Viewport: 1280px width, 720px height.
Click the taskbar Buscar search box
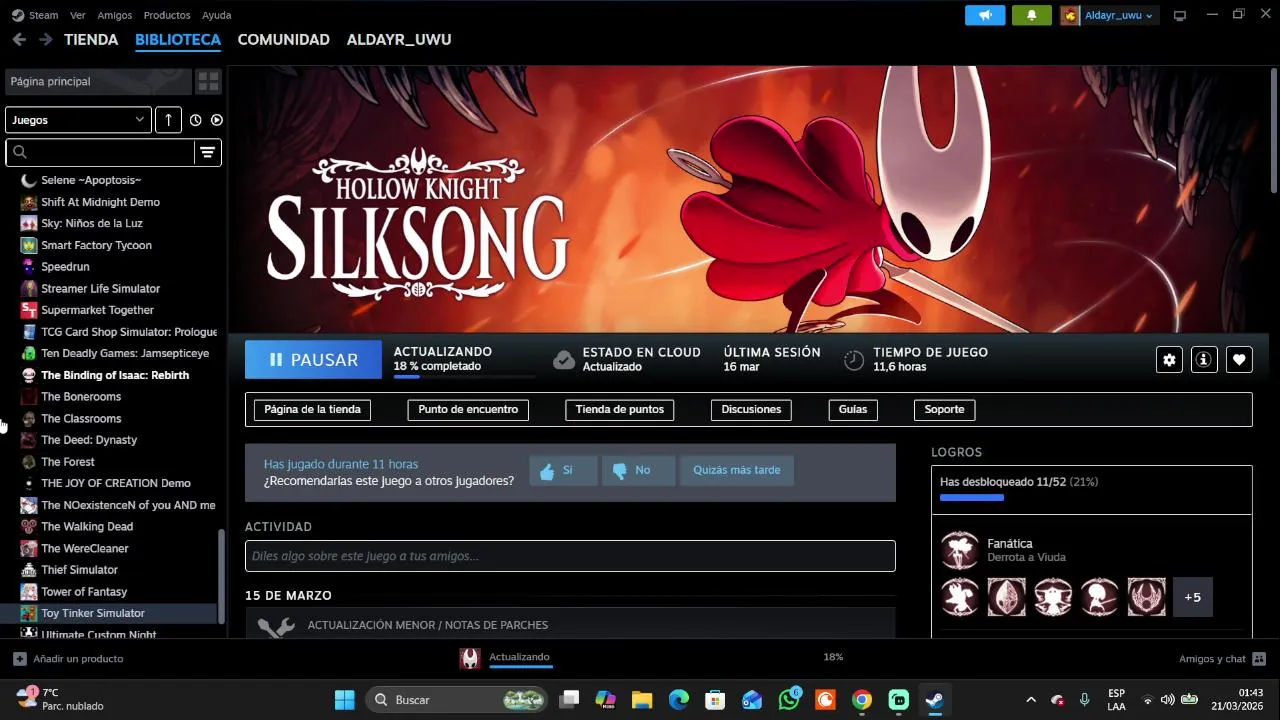click(457, 700)
